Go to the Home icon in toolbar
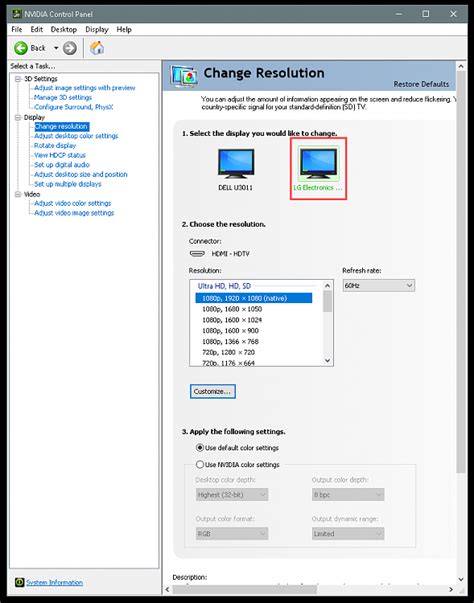 tap(97, 48)
